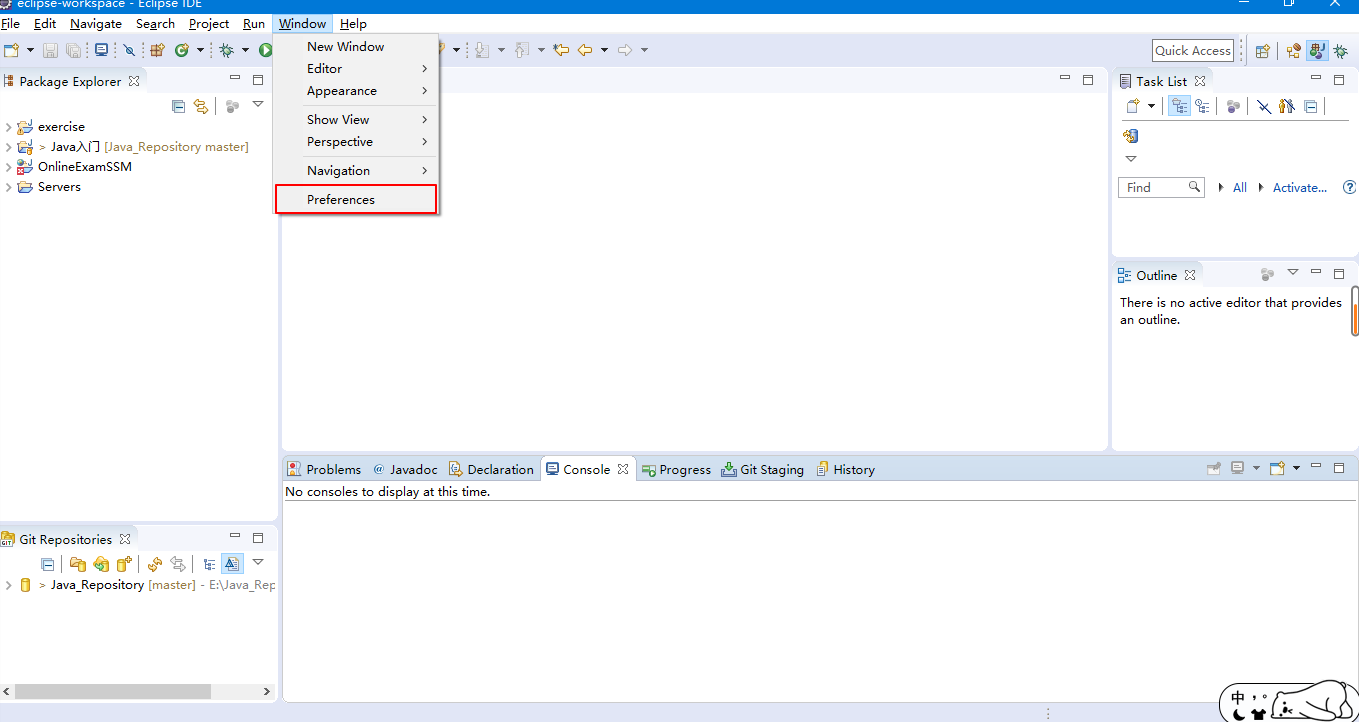Click Open Console icon in Console view
Screen dimensions: 1359x722
click(x=1277, y=468)
